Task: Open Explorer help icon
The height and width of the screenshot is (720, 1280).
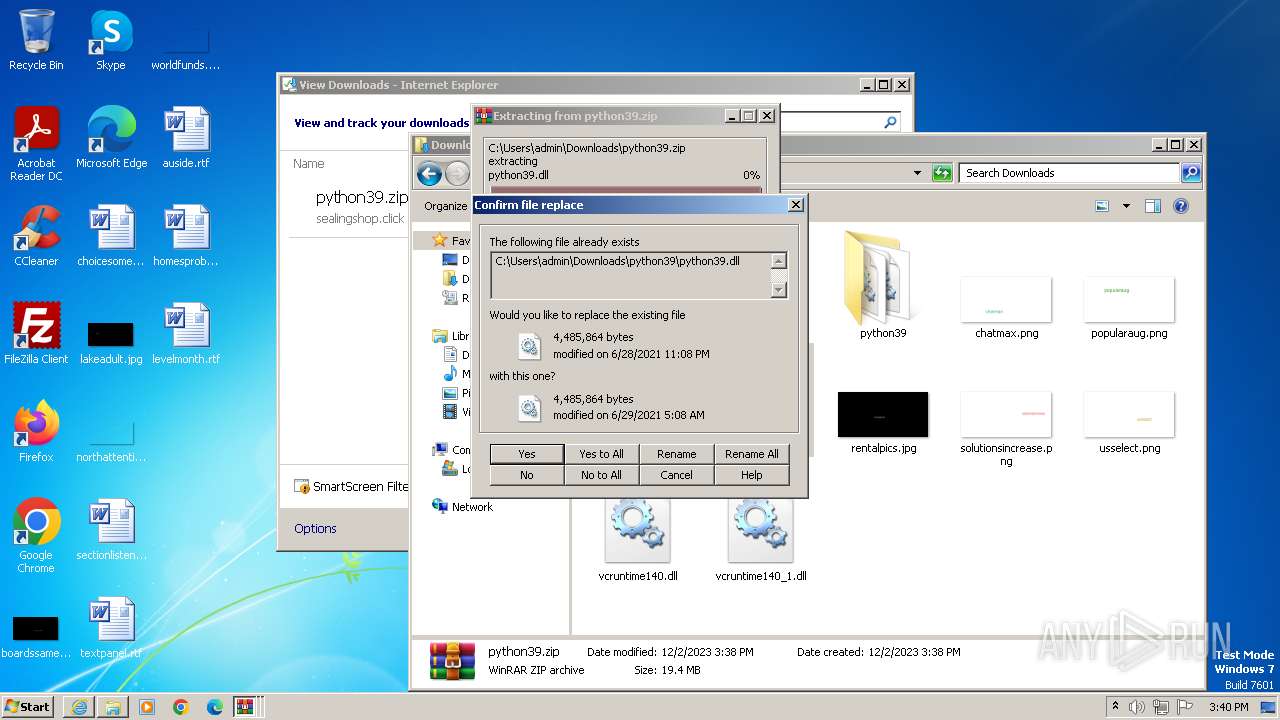Action: pos(1181,206)
